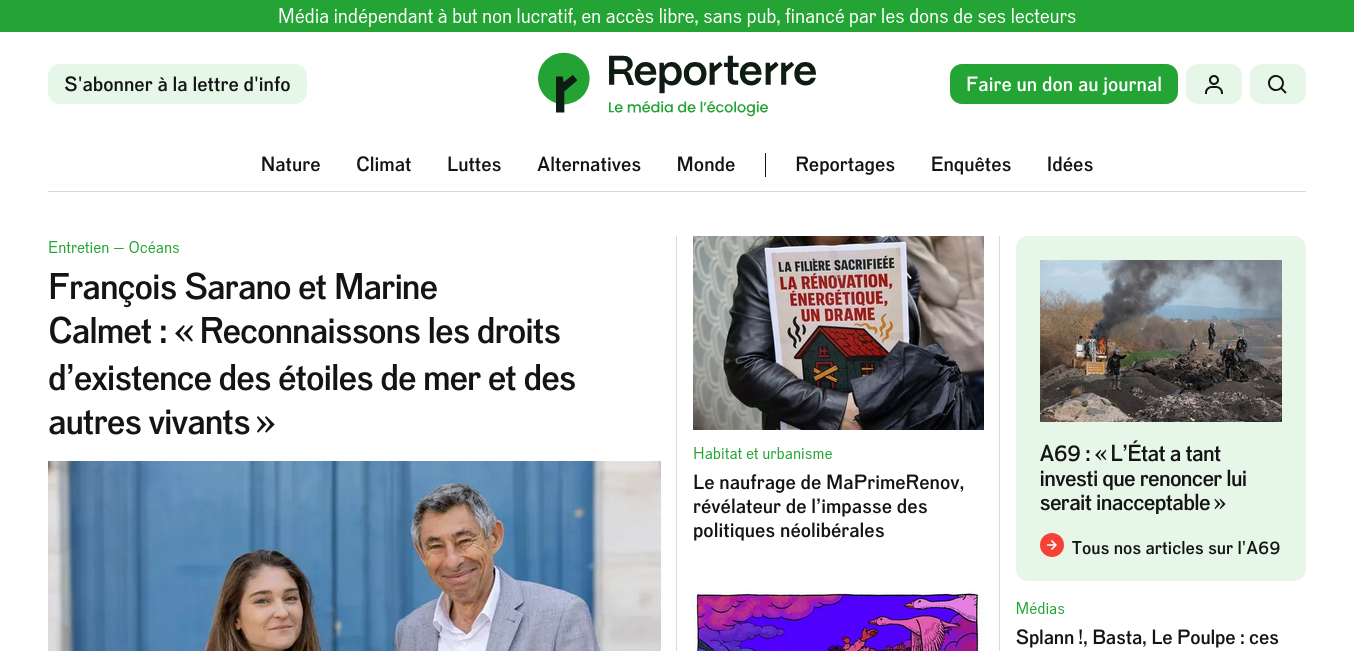The height and width of the screenshot is (651, 1366).
Task: Go to the Luttes section
Action: [x=474, y=164]
